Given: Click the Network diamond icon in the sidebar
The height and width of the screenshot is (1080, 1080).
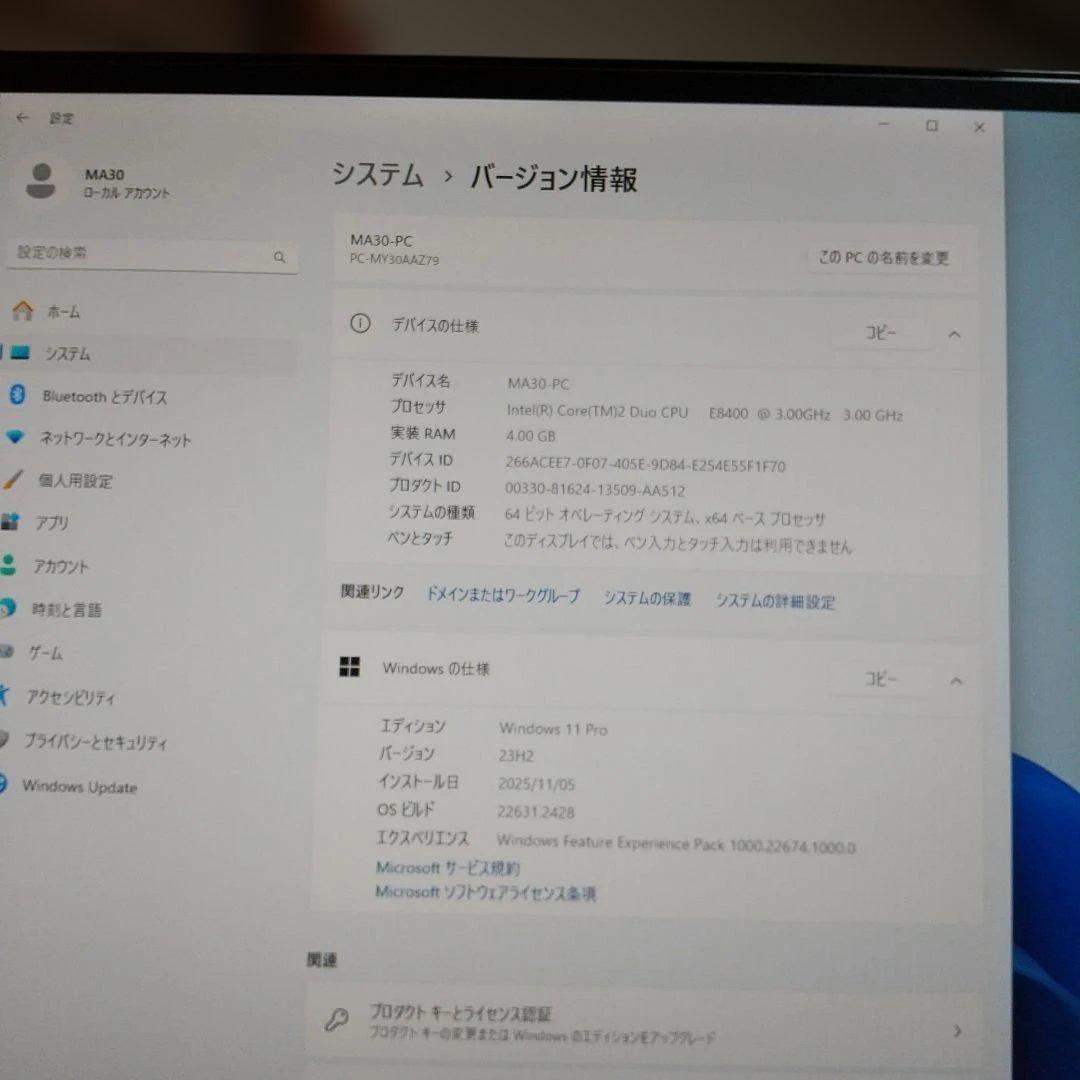Looking at the screenshot, I should pos(15,437).
